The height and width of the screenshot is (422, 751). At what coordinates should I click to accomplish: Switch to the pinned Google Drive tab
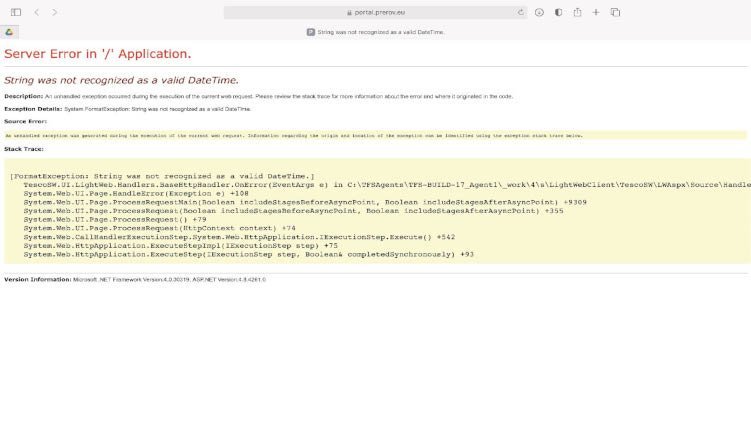(9, 32)
